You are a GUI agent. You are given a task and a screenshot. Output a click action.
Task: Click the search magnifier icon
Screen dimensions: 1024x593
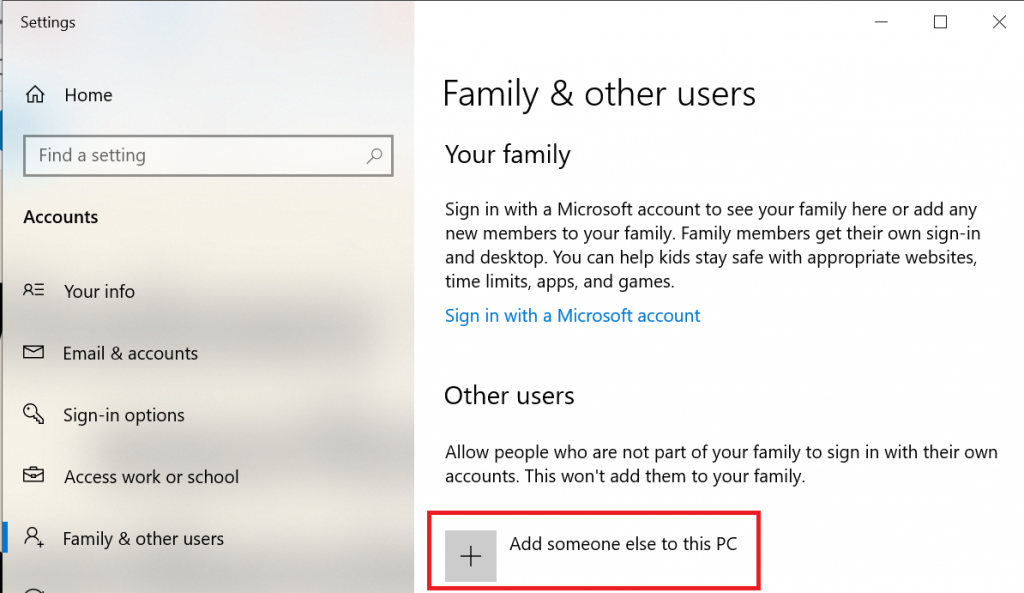point(374,155)
